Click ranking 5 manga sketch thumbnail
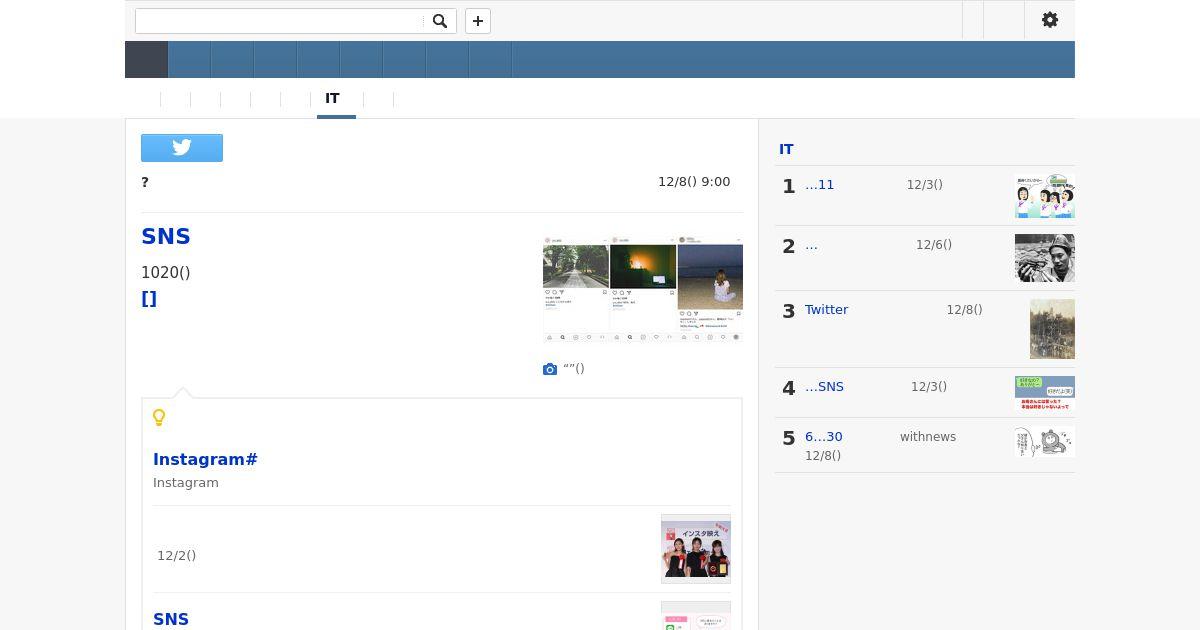 1044,442
